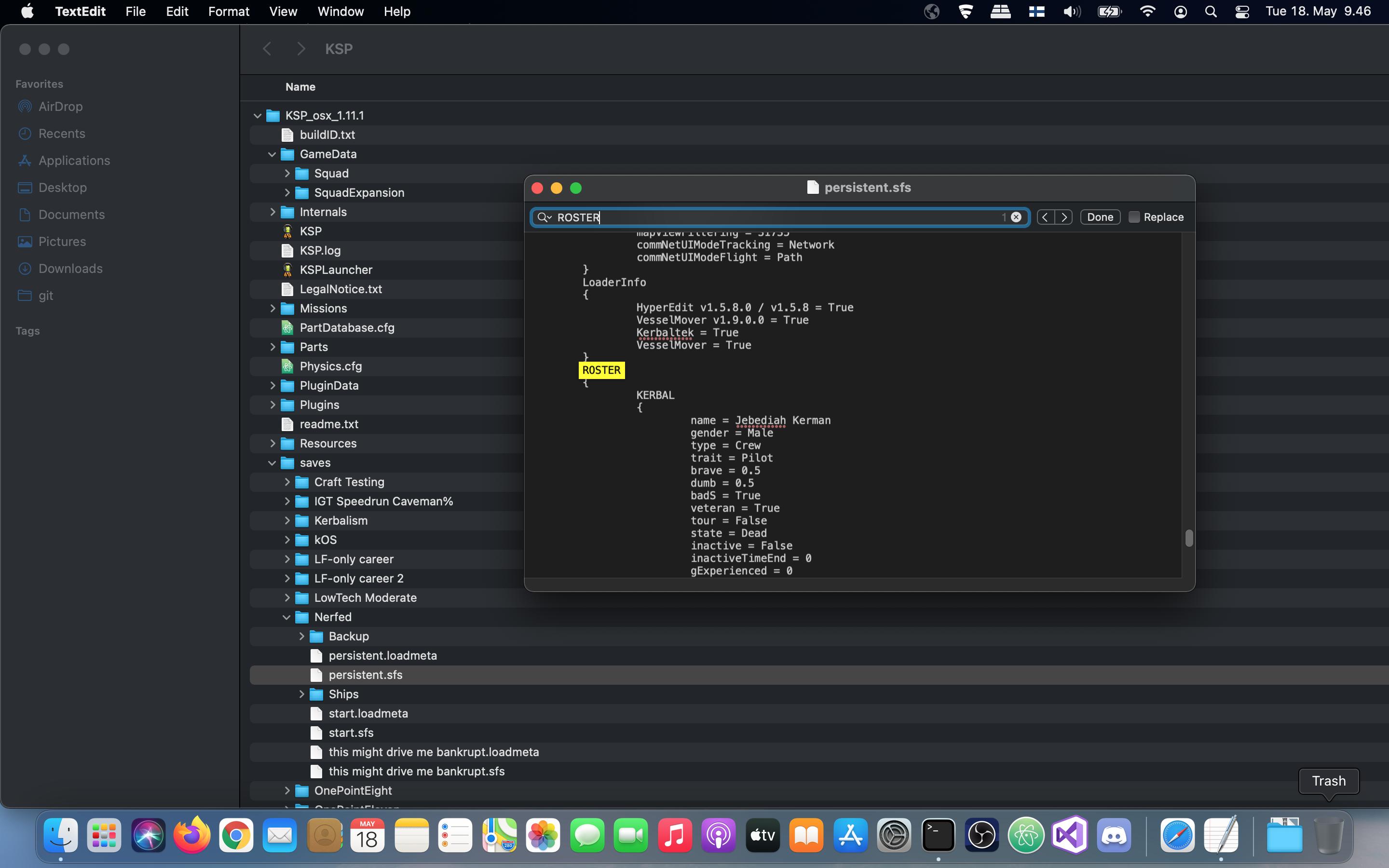This screenshot has width=1389, height=868.
Task: Open System Preferences from Dock
Action: click(894, 835)
